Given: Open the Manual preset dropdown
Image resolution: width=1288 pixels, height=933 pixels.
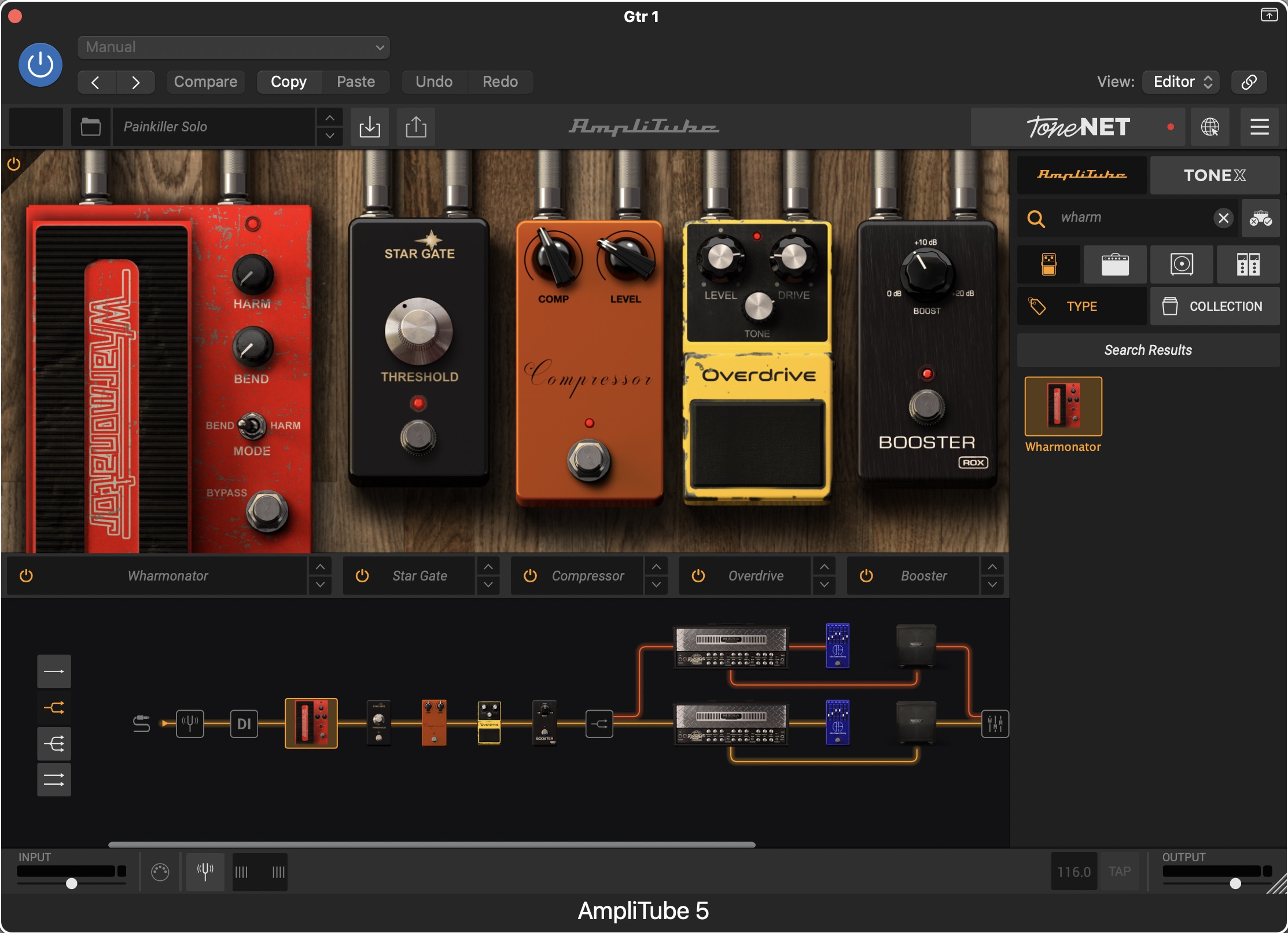Looking at the screenshot, I should pyautogui.click(x=233, y=47).
